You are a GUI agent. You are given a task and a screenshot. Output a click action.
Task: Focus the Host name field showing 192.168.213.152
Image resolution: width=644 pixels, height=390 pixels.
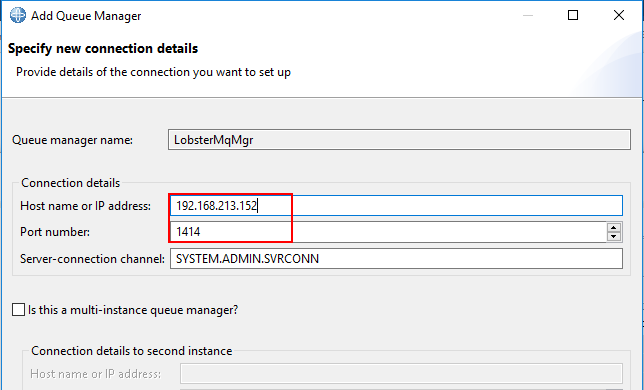point(396,206)
